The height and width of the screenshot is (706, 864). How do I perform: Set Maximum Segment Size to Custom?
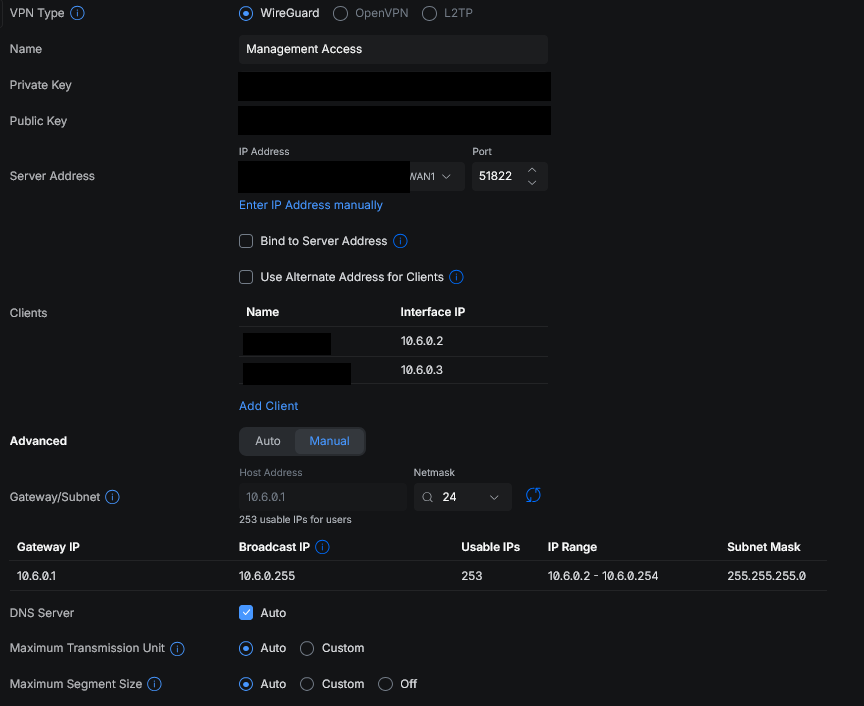(307, 684)
